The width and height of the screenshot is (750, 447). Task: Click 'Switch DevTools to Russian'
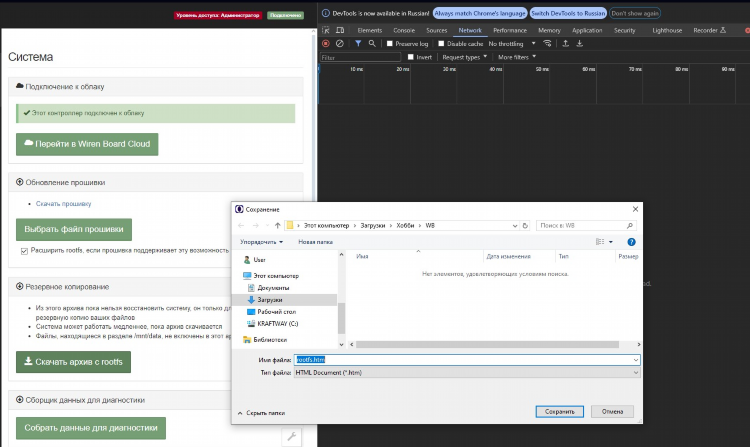568,13
